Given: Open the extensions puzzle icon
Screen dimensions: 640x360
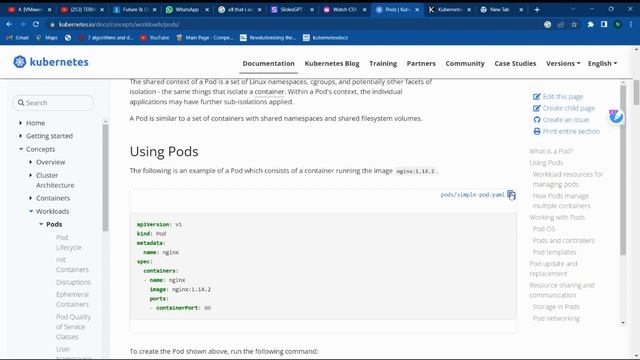Looking at the screenshot, I should point(591,24).
